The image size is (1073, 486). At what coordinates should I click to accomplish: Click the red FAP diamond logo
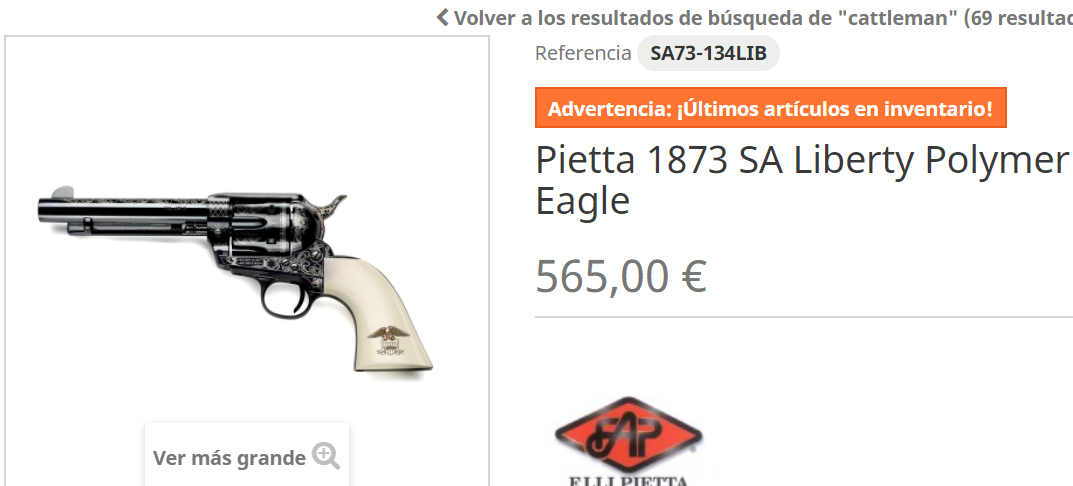[628, 435]
